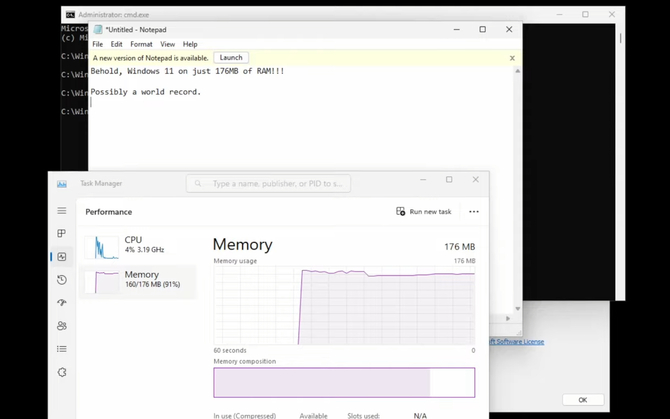Click the cmd.exe title bar icon

(x=70, y=15)
